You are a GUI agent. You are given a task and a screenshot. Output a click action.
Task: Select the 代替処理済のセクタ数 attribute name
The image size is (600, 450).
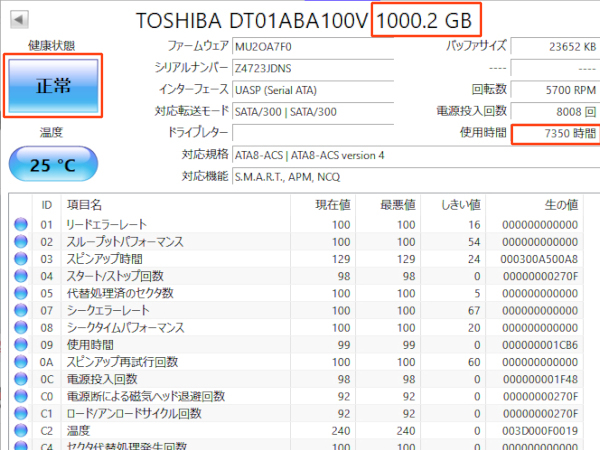pyautogui.click(x=120, y=293)
